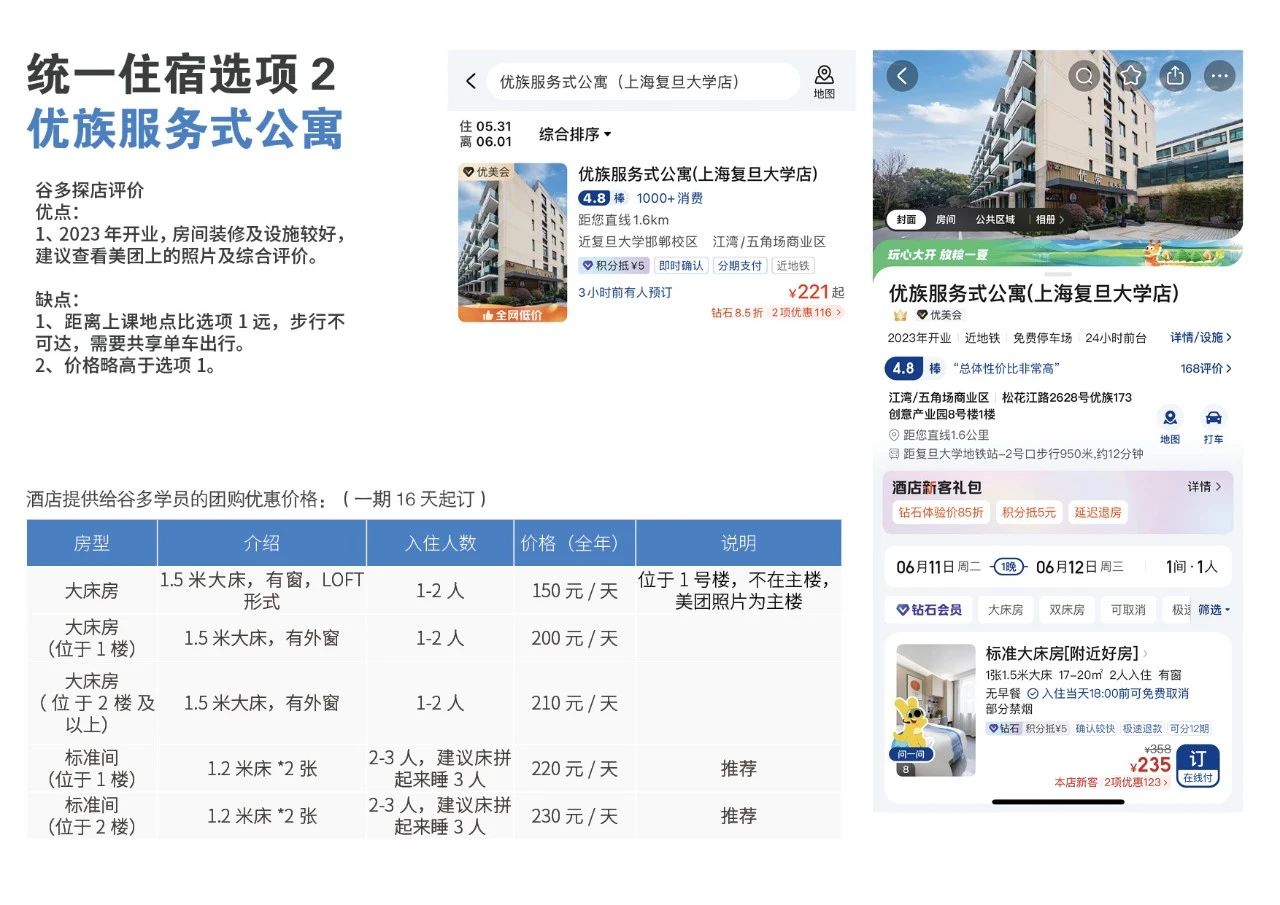Tap the 住 05.31 离 06.01 date selector
This screenshot has height=905, width=1280.
(485, 134)
